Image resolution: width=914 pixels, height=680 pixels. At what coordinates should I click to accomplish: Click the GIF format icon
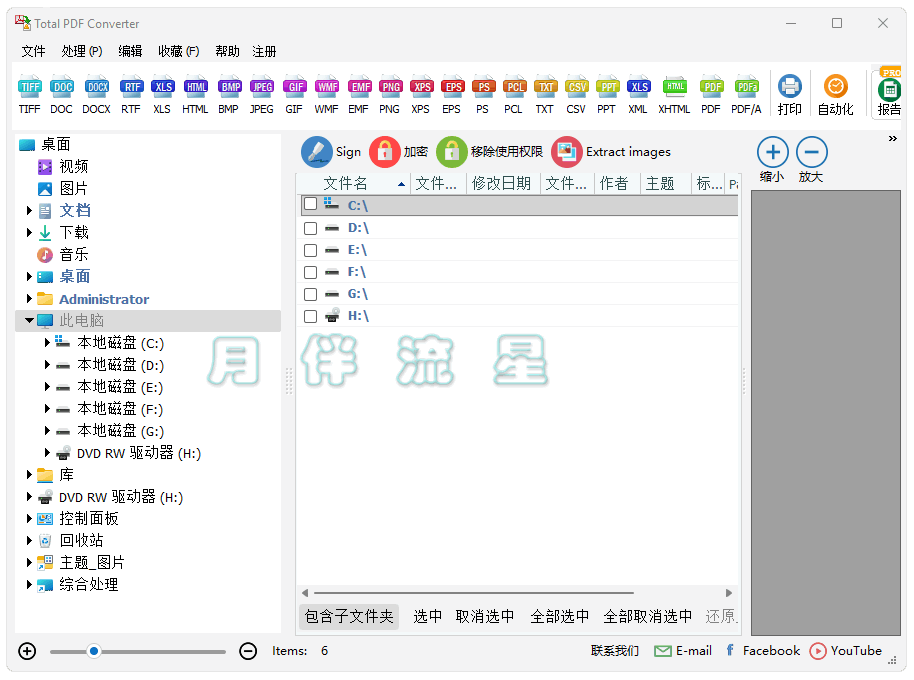click(x=294, y=94)
